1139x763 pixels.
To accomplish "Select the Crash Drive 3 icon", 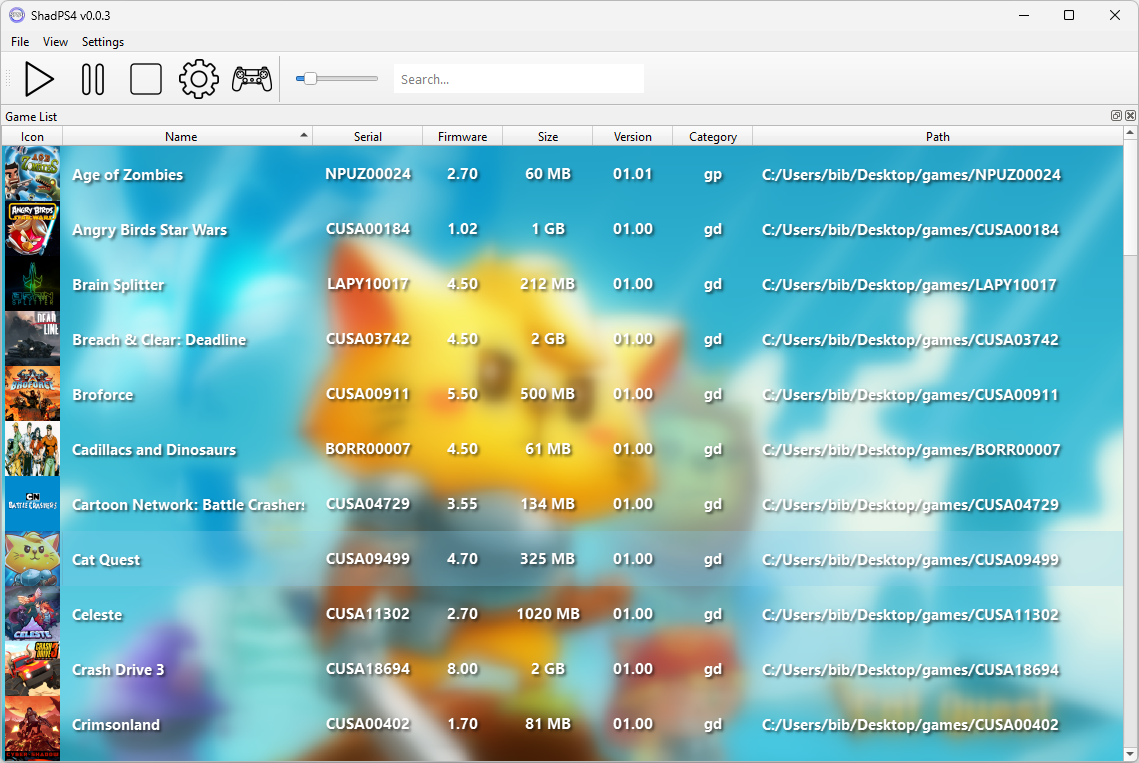I will (33, 670).
